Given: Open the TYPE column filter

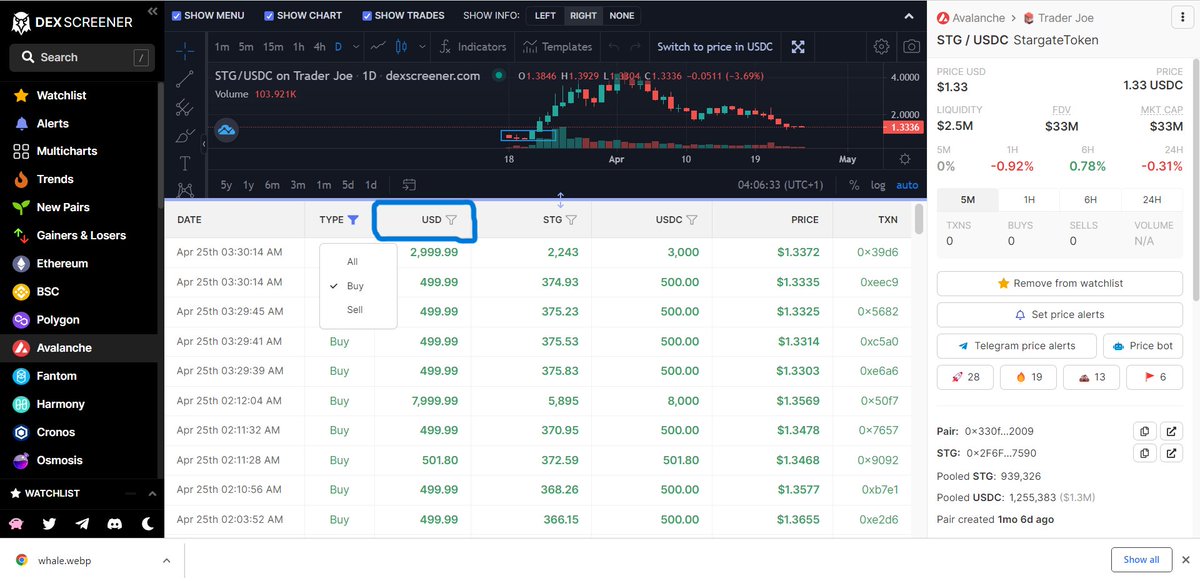Looking at the screenshot, I should [353, 220].
